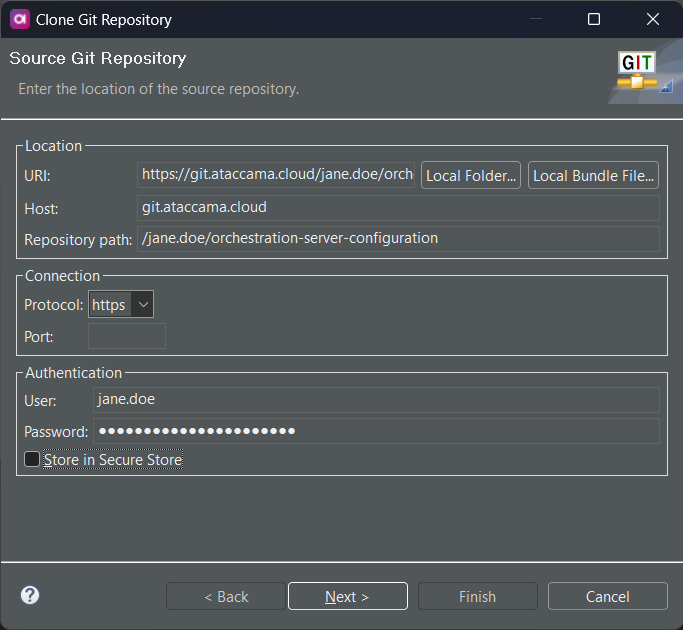Click into the URI input field
Screen dimensions: 683x630
(x=276, y=175)
